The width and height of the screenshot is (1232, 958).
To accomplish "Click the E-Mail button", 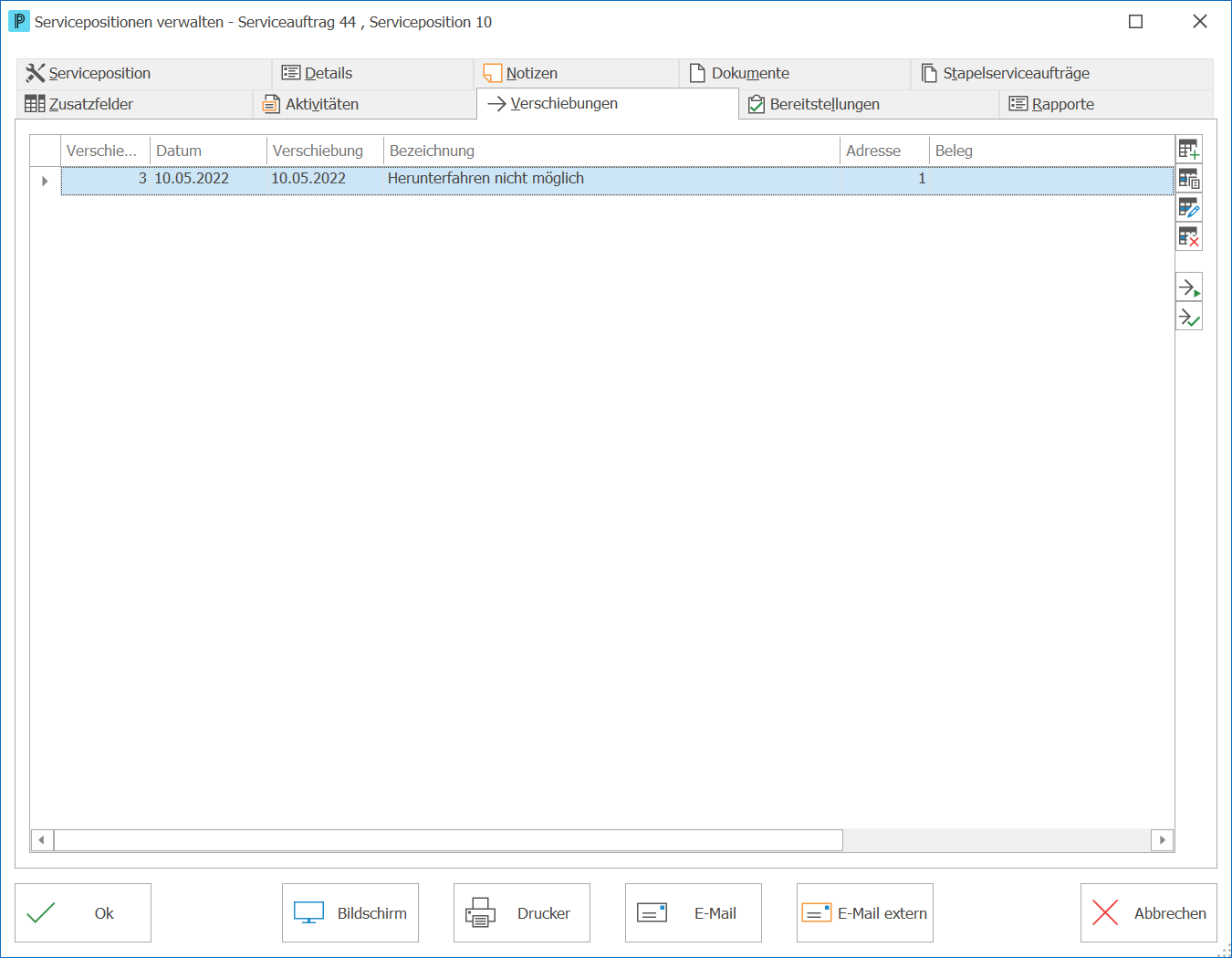I will (x=694, y=913).
